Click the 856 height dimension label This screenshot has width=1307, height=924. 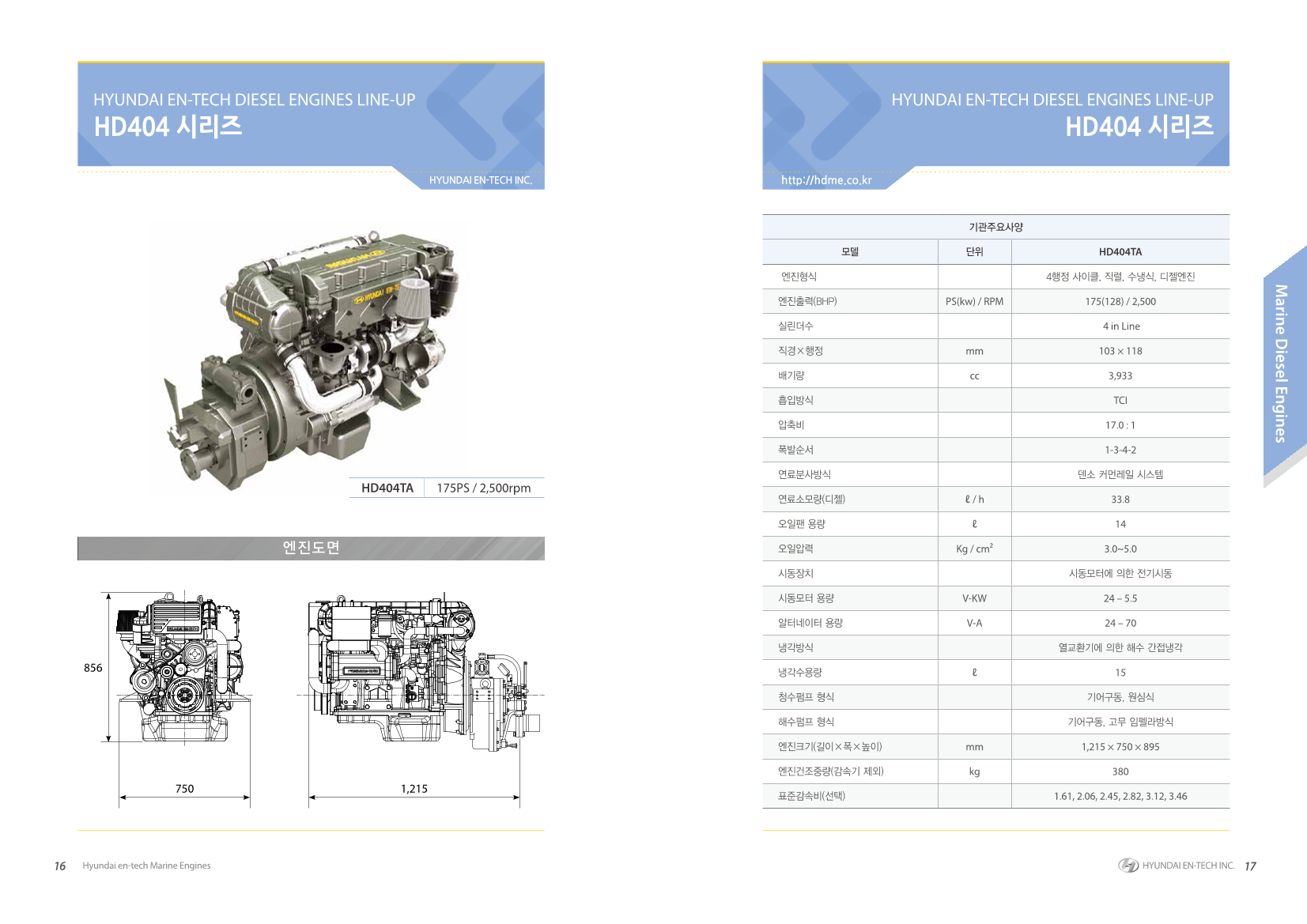coord(93,668)
